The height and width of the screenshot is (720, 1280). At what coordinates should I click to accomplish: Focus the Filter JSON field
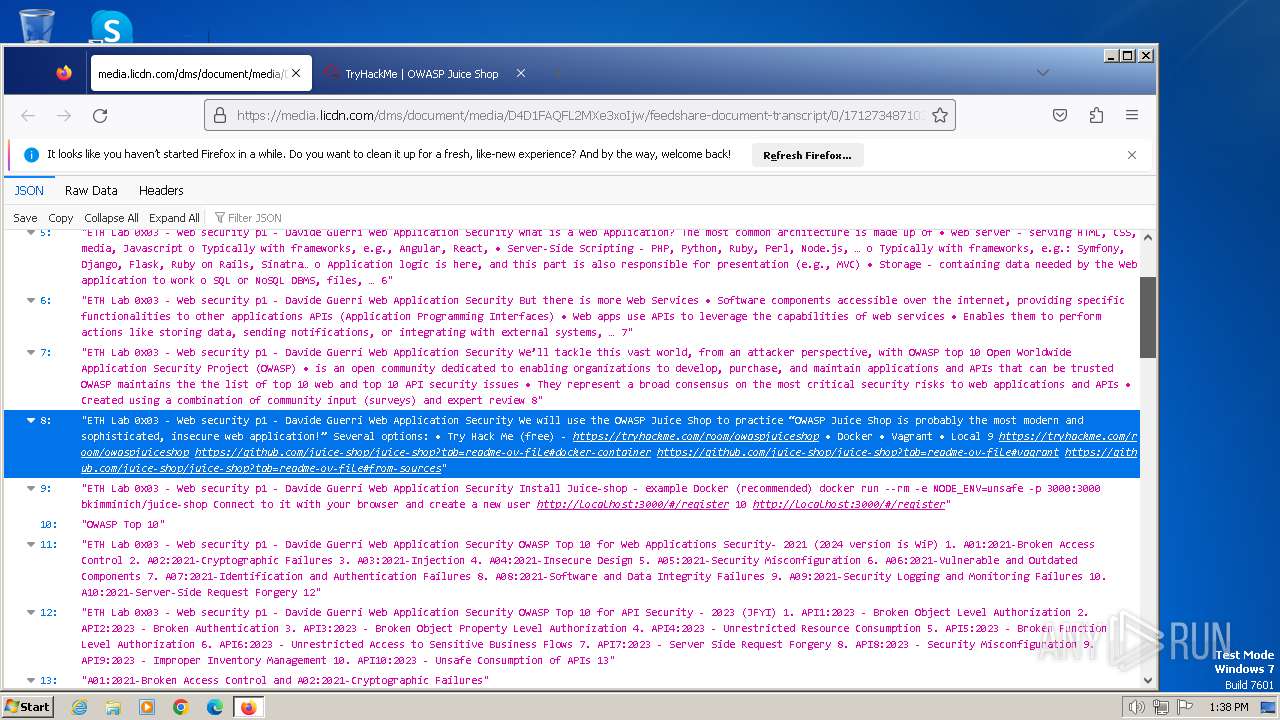[255, 218]
